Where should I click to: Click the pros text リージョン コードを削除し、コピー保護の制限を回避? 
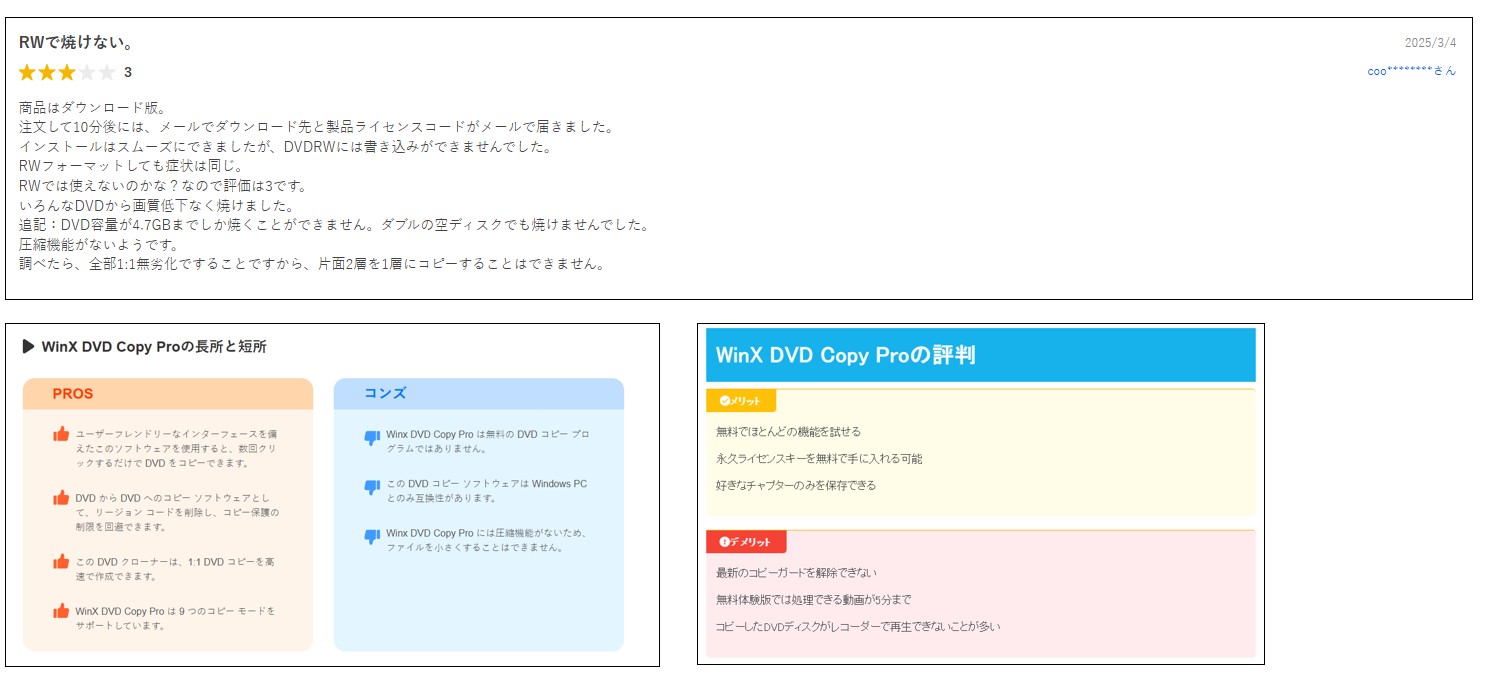click(177, 512)
